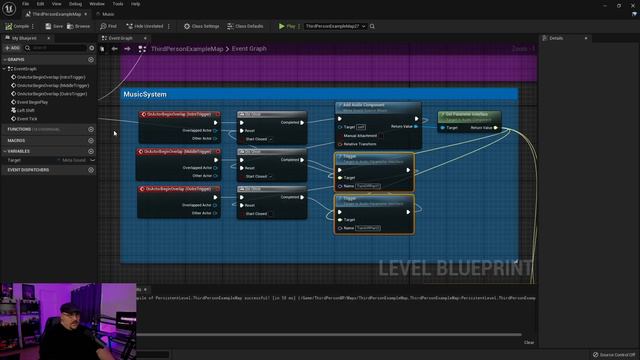Image resolution: width=640 pixels, height=360 pixels.
Task: Open Find in blueprint search
Action: (108, 26)
